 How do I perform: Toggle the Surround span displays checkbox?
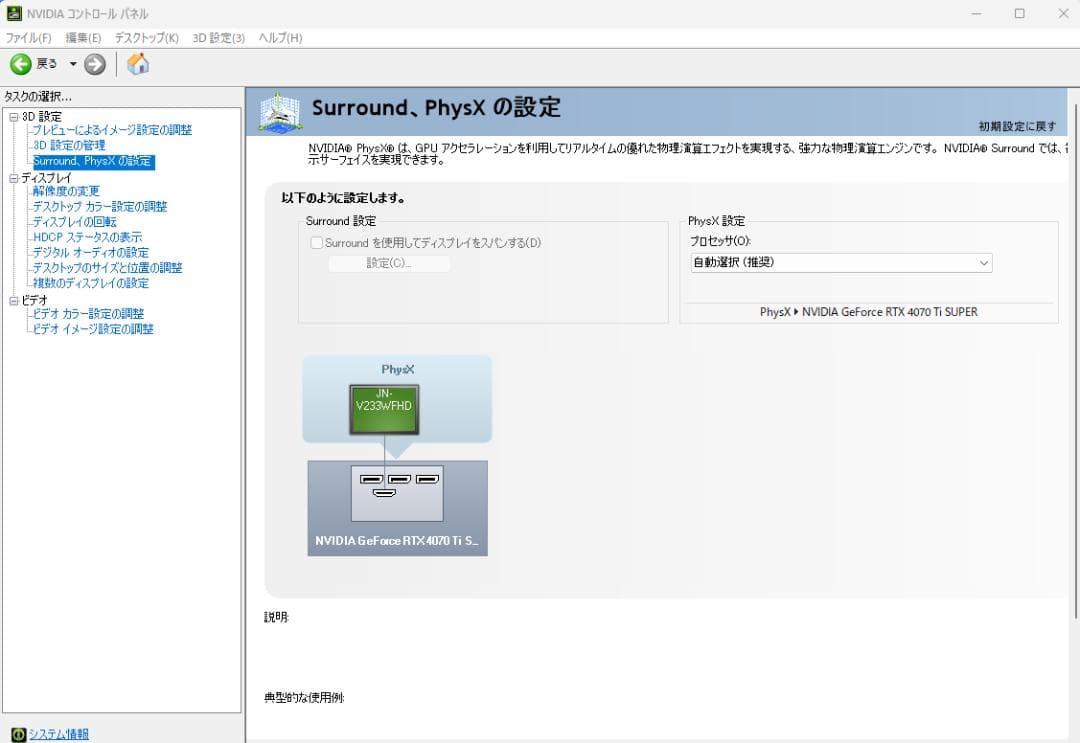pyautogui.click(x=317, y=243)
